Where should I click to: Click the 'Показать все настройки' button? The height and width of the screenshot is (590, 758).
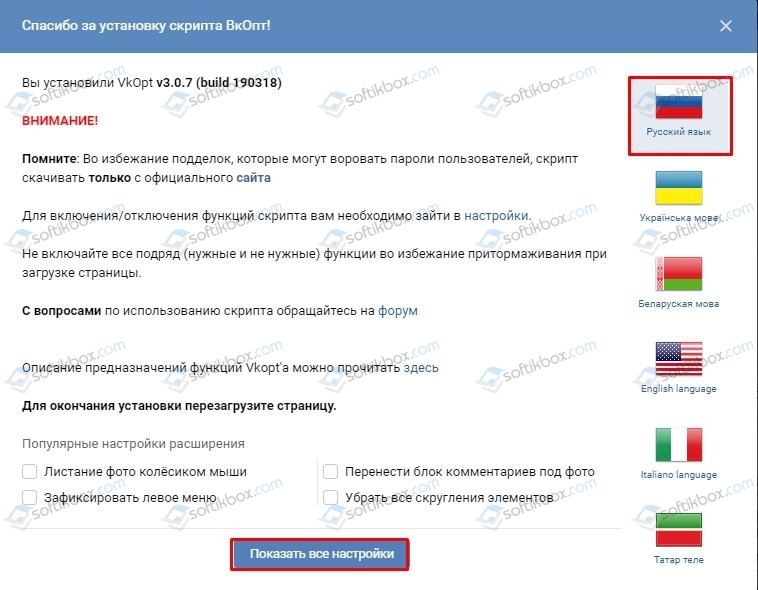tap(320, 554)
